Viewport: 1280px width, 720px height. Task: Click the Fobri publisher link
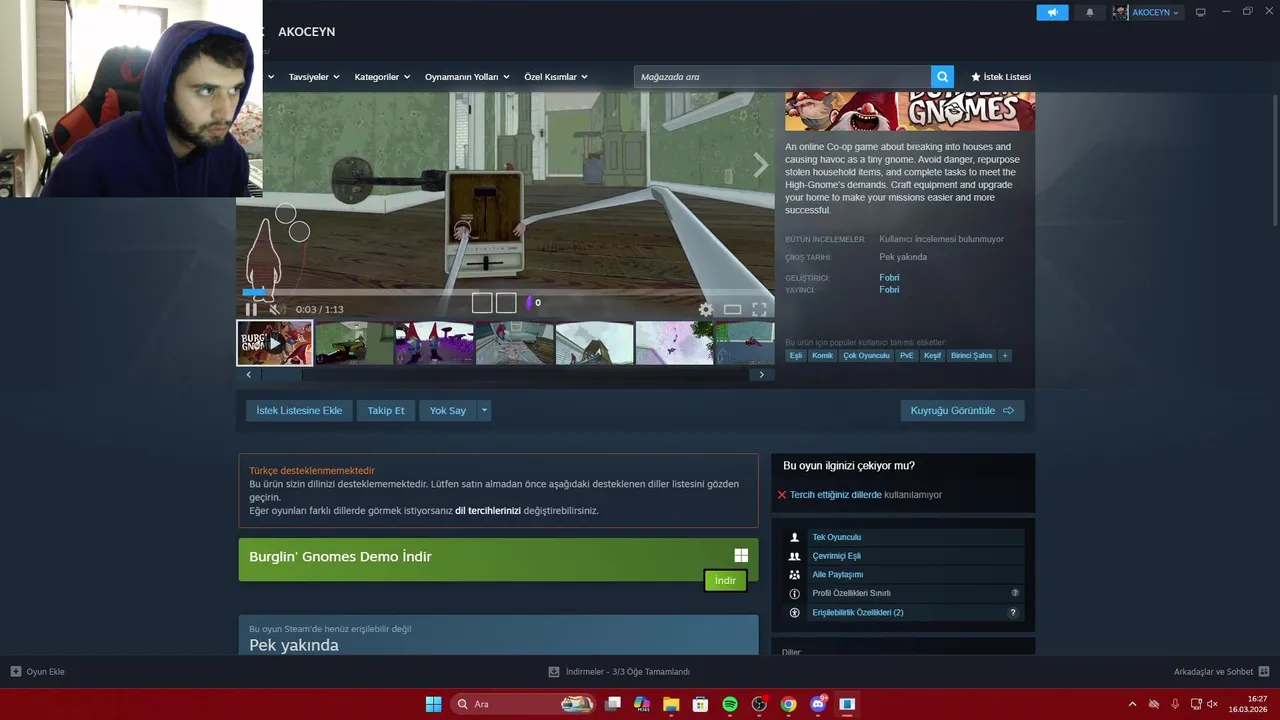(889, 289)
